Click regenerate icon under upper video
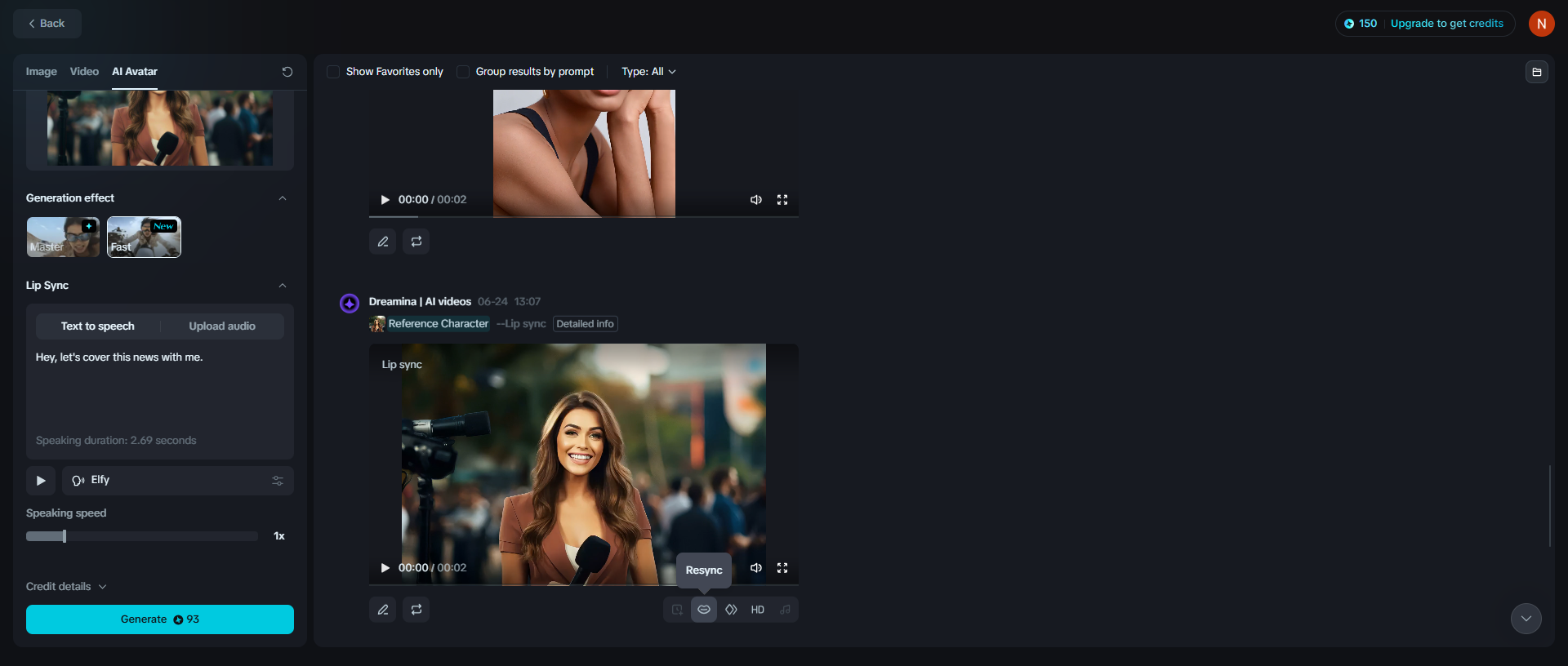1568x666 pixels. [x=416, y=242]
